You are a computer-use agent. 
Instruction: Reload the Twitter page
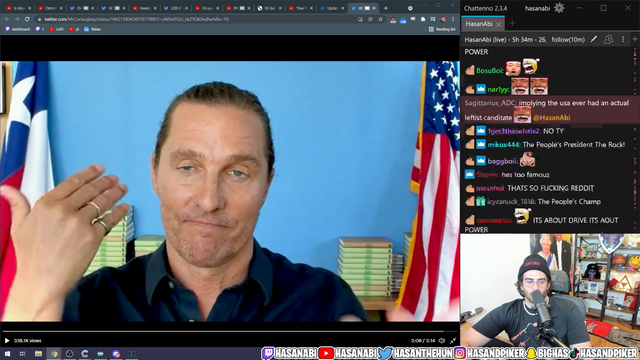pyautogui.click(x=27, y=19)
